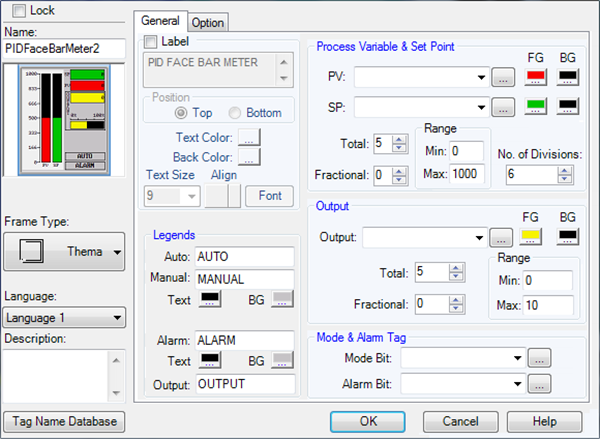Open the Frame Type Thema dropdown
600x439 pixels.
click(64, 252)
